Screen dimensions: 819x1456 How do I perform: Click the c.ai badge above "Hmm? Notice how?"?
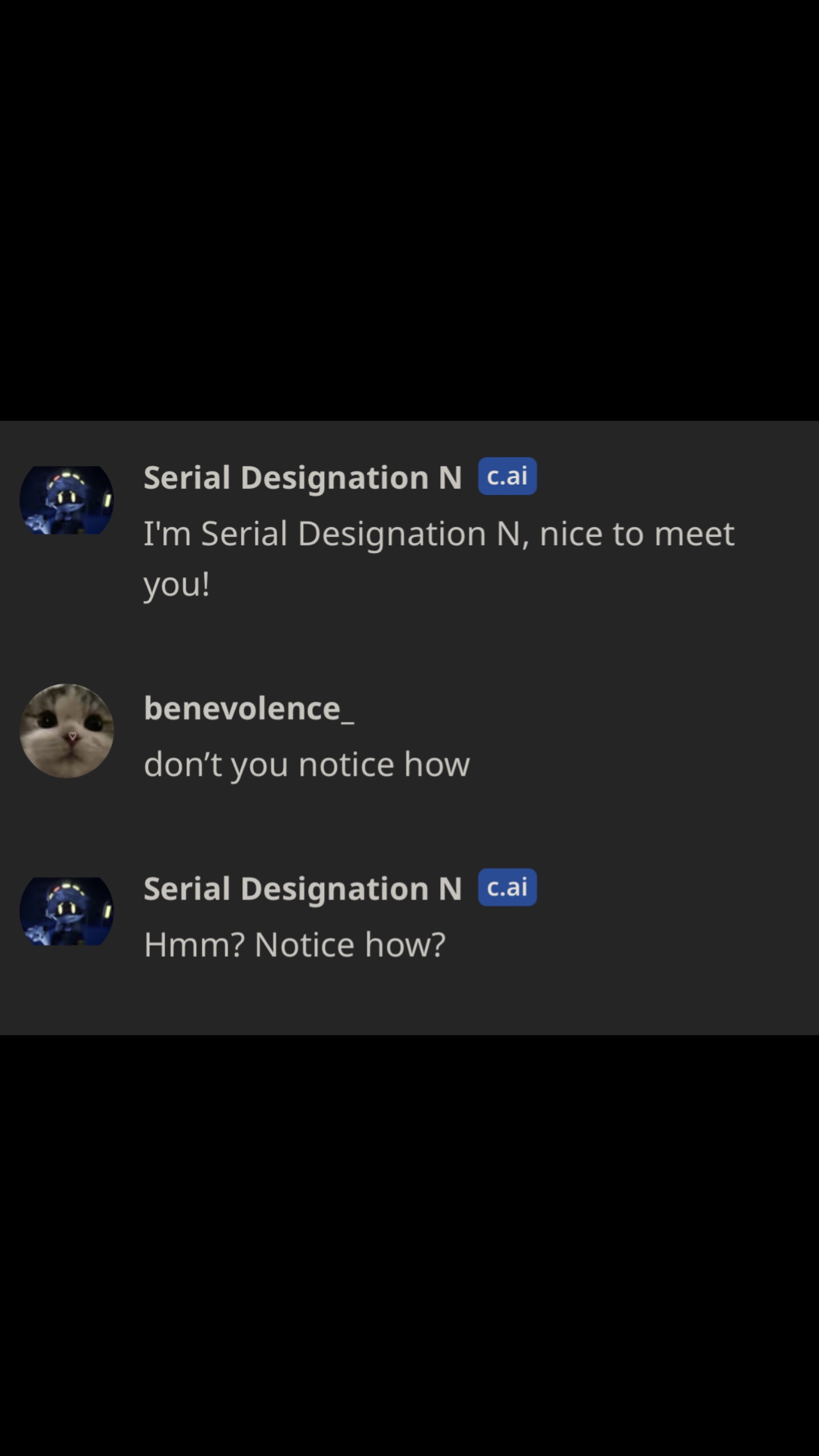click(507, 887)
